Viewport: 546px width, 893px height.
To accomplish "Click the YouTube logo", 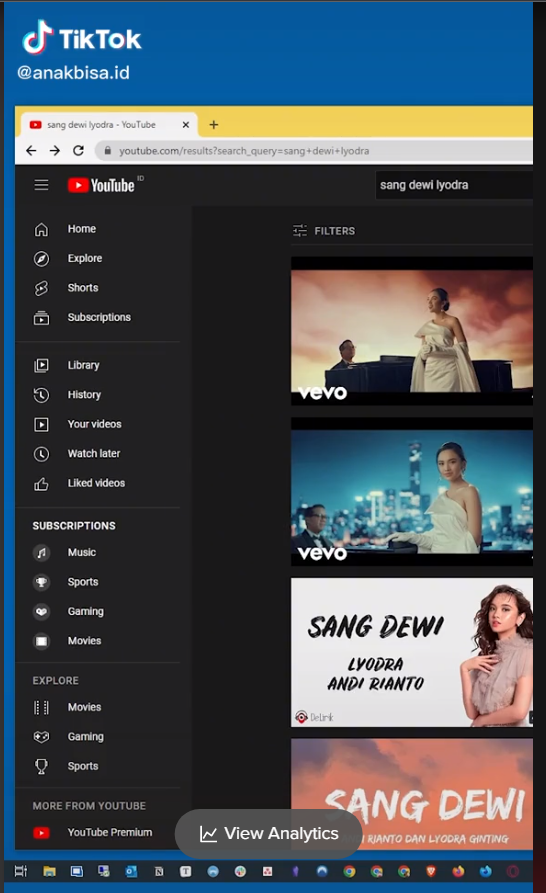I will coord(102,185).
